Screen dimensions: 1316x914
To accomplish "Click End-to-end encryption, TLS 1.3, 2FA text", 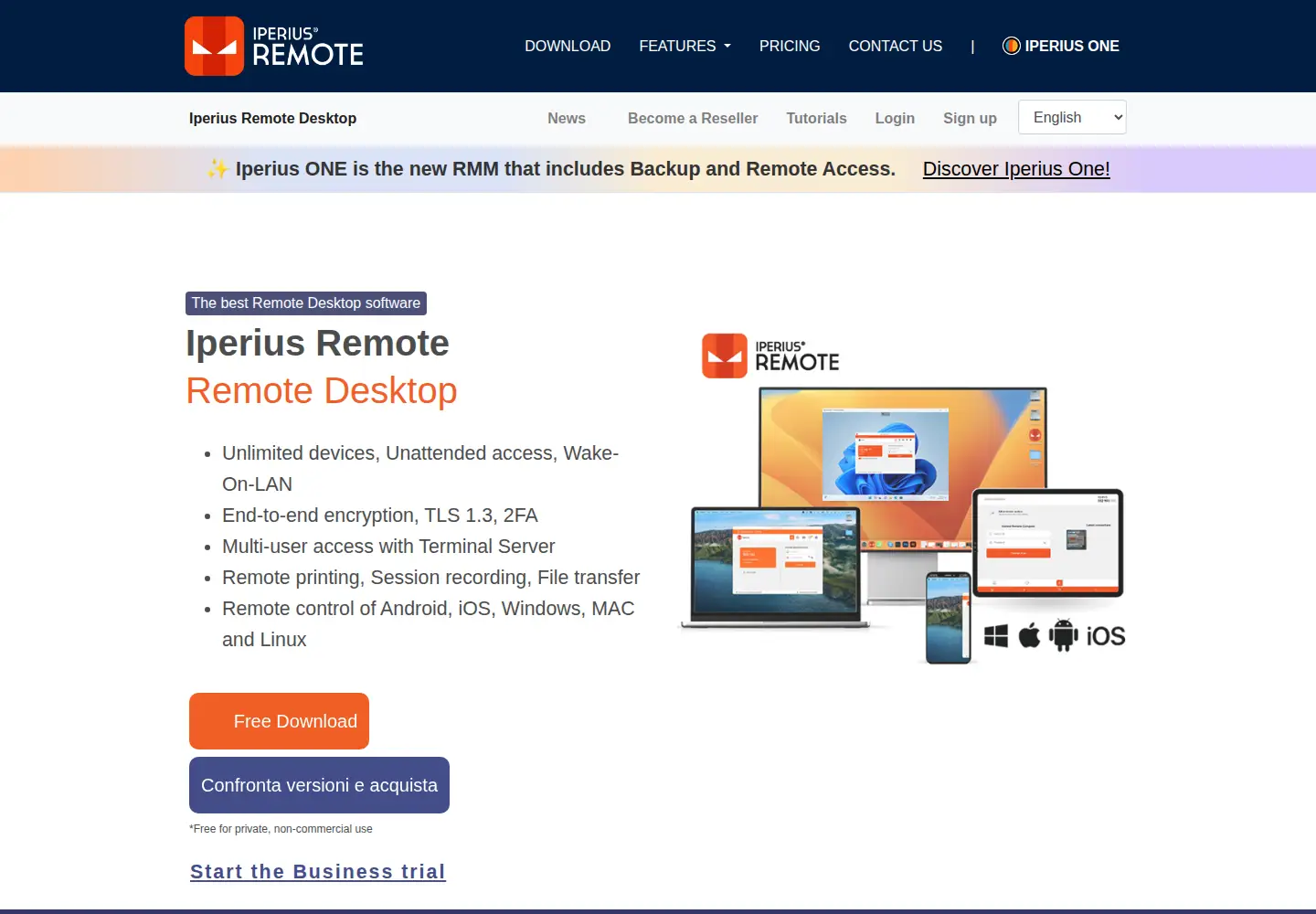I will click(x=380, y=515).
